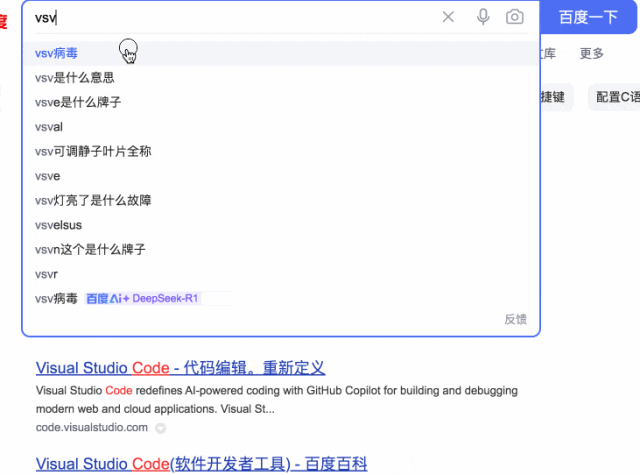Click the 百度一下 search button
640x475 pixels.
(x=588, y=17)
